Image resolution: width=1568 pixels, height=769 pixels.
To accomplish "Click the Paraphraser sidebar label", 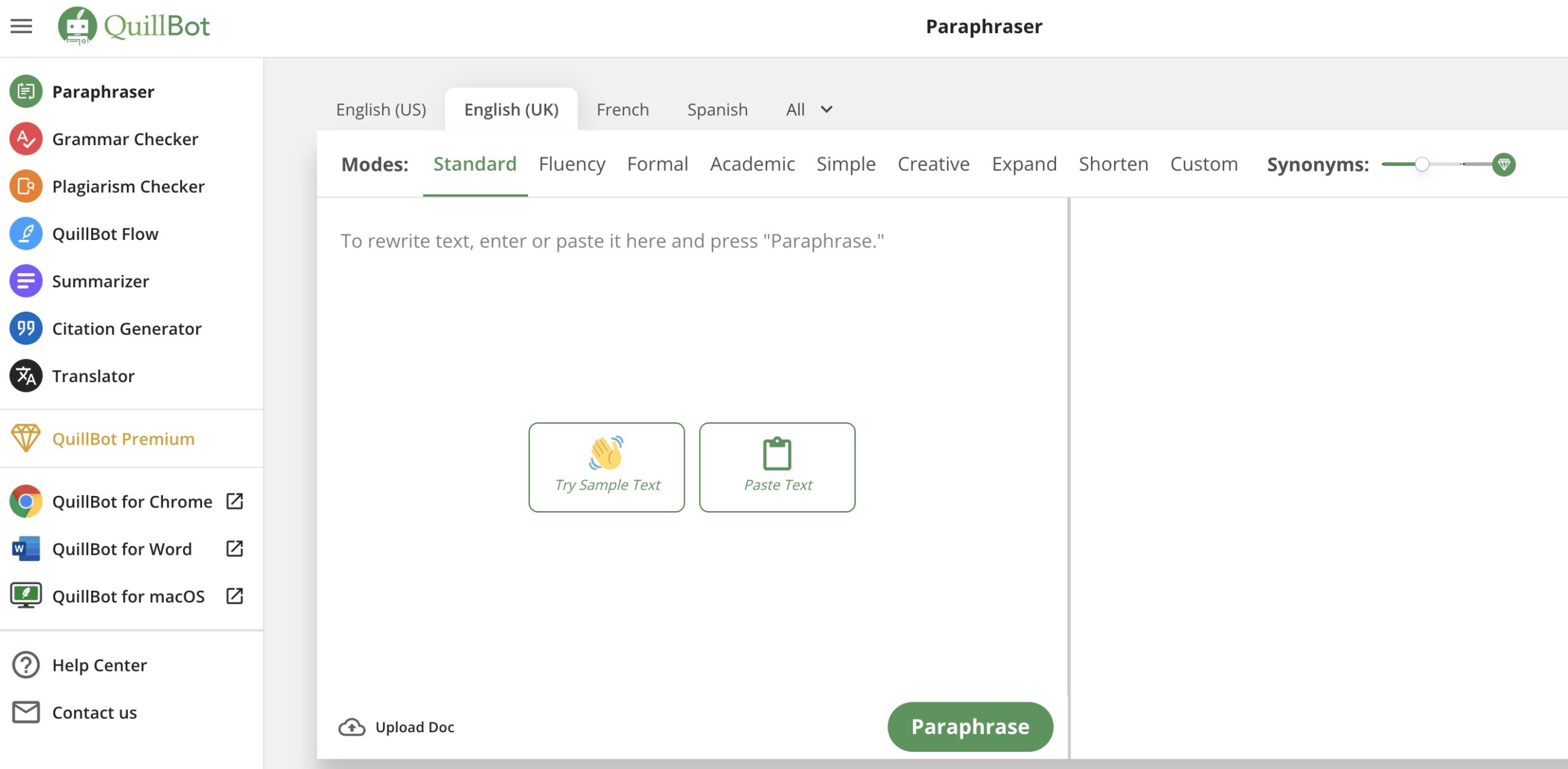I will pos(103,92).
